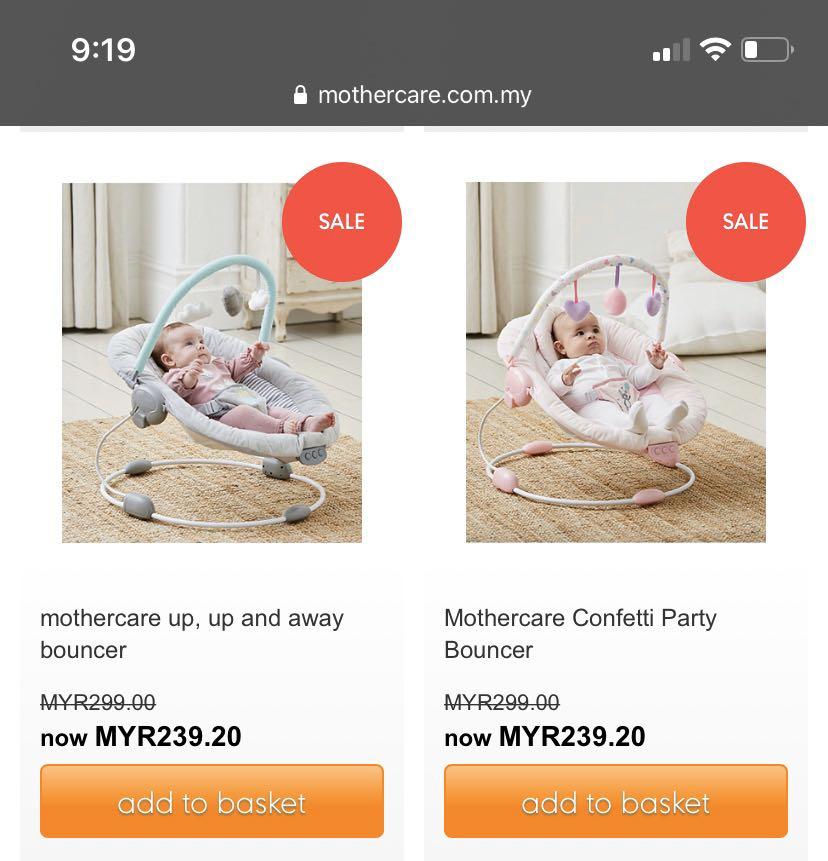The height and width of the screenshot is (861, 828).
Task: Tap the hanging purple heart toy in right photo
Action: (x=575, y=308)
